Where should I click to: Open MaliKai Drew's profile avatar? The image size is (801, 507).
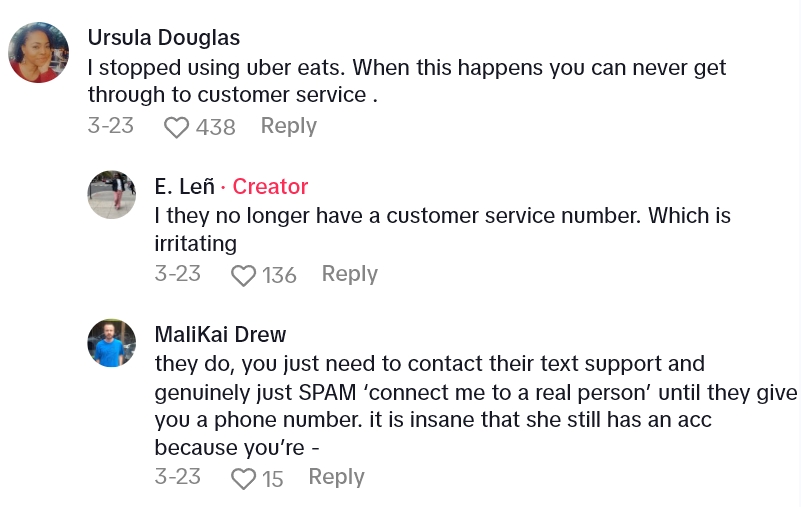tap(112, 342)
